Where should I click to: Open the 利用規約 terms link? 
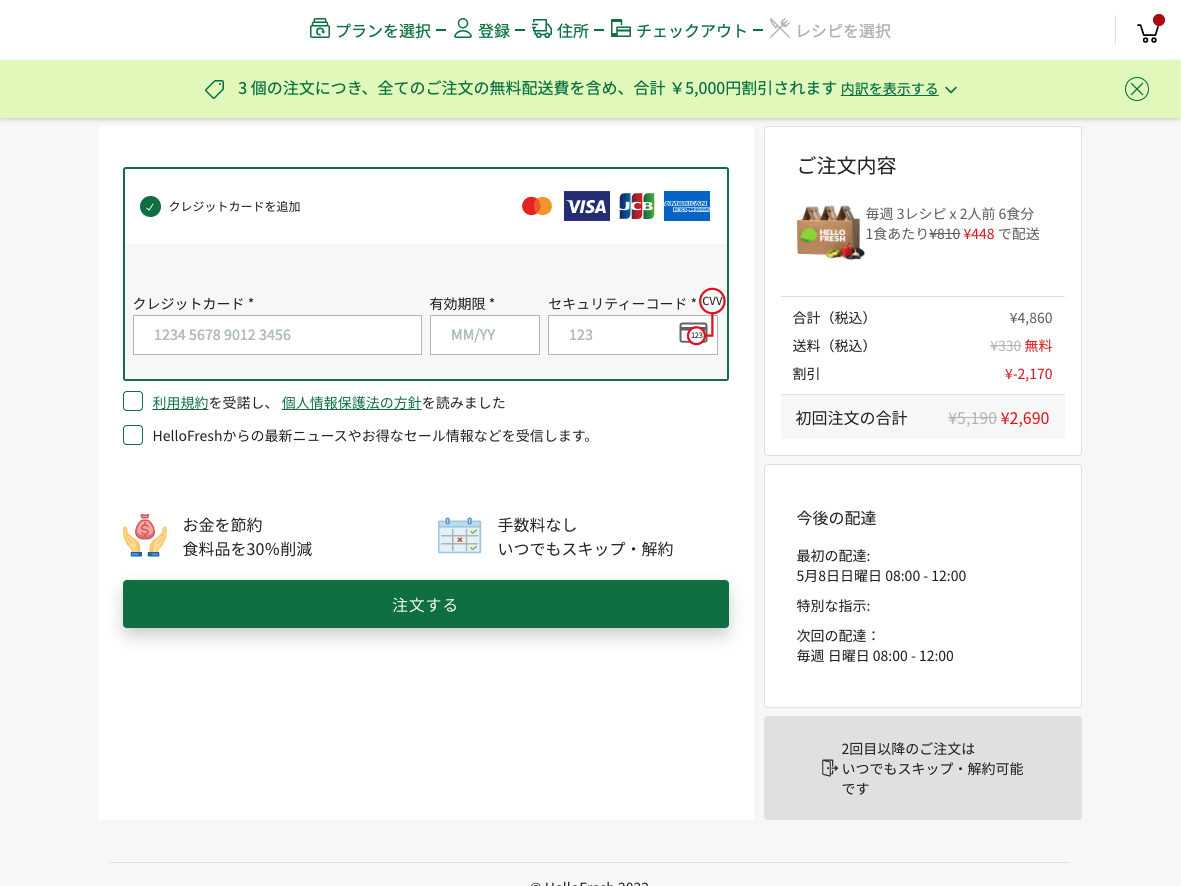pyautogui.click(x=180, y=403)
